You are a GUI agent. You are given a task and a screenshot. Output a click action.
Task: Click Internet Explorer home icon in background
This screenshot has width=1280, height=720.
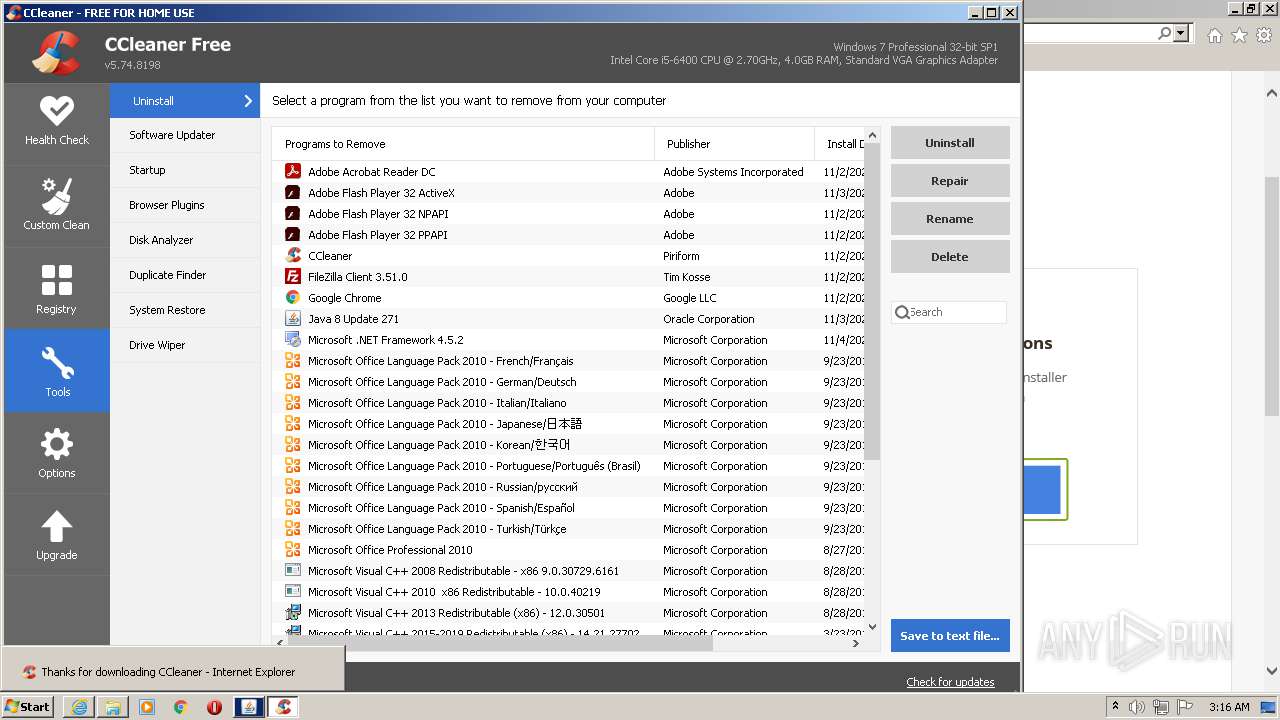(1214, 35)
